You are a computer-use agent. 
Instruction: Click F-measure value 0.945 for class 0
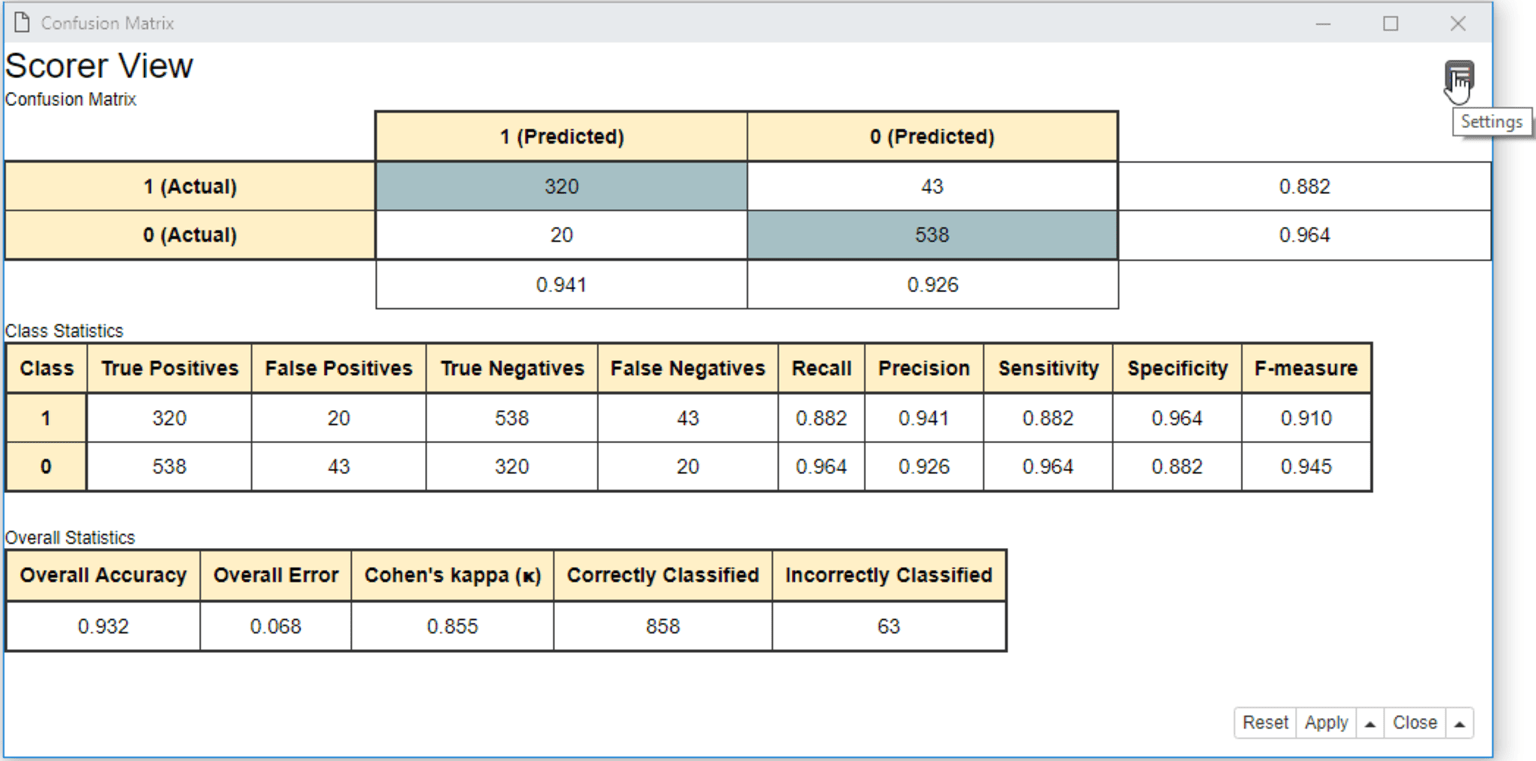[1306, 466]
